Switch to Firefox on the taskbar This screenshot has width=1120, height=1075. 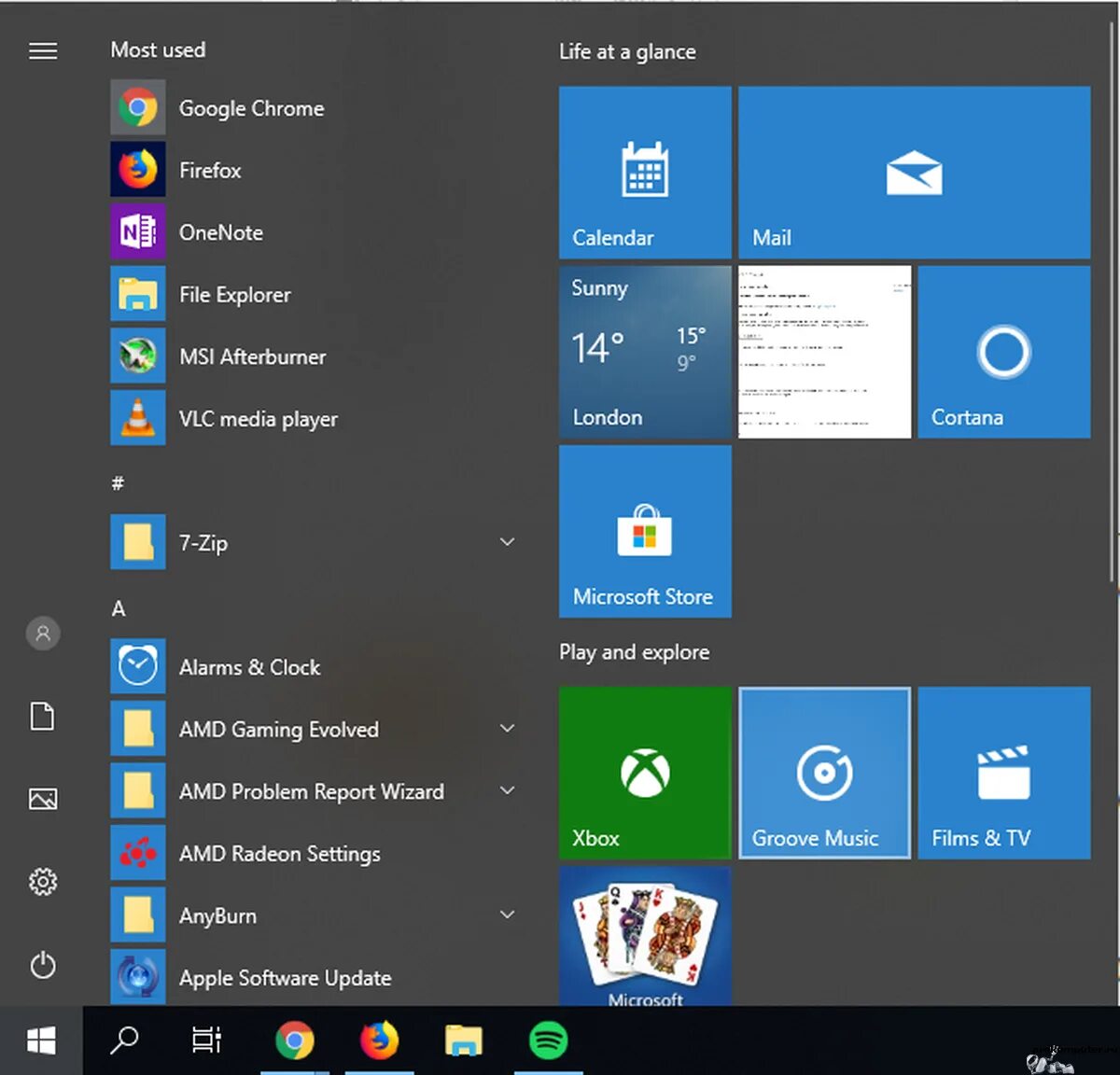point(379,1040)
